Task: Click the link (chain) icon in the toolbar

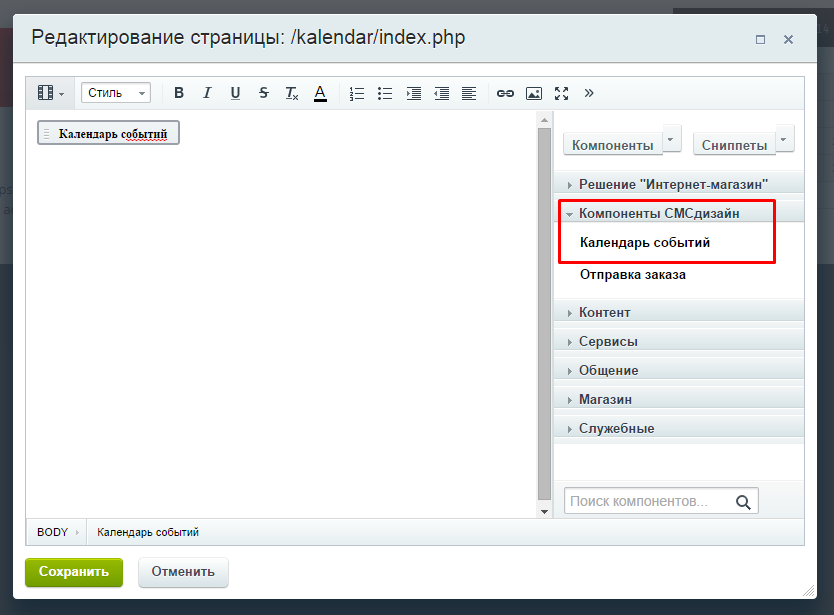Action: (504, 92)
